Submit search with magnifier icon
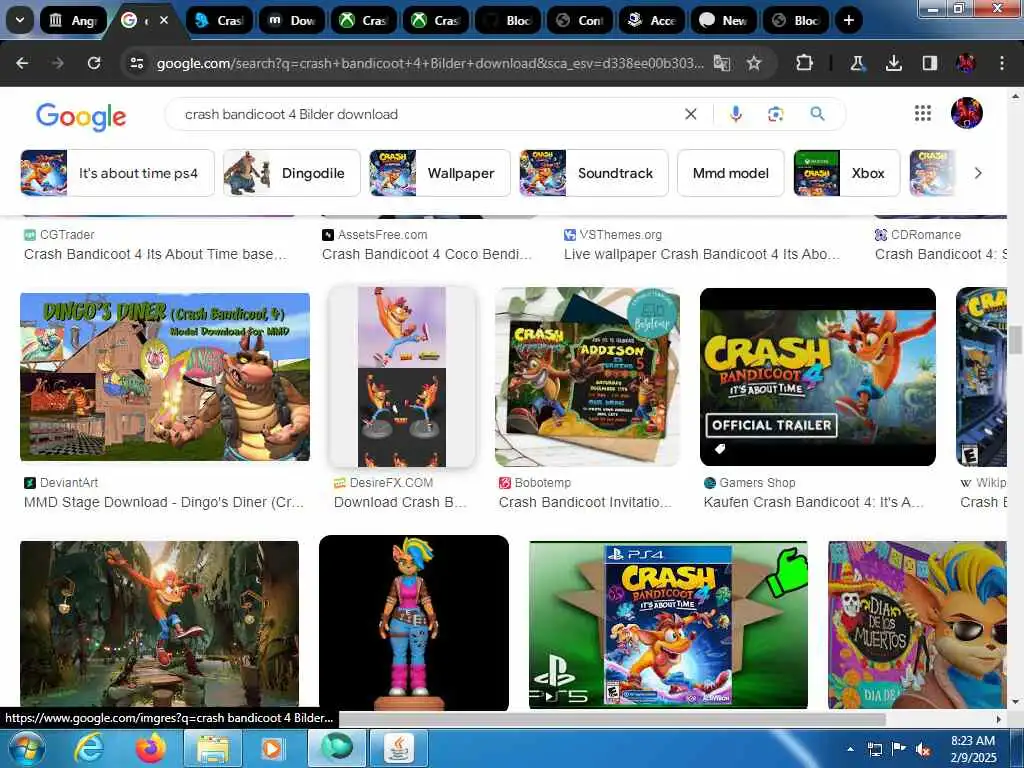Viewport: 1024px width, 768px height. click(817, 114)
